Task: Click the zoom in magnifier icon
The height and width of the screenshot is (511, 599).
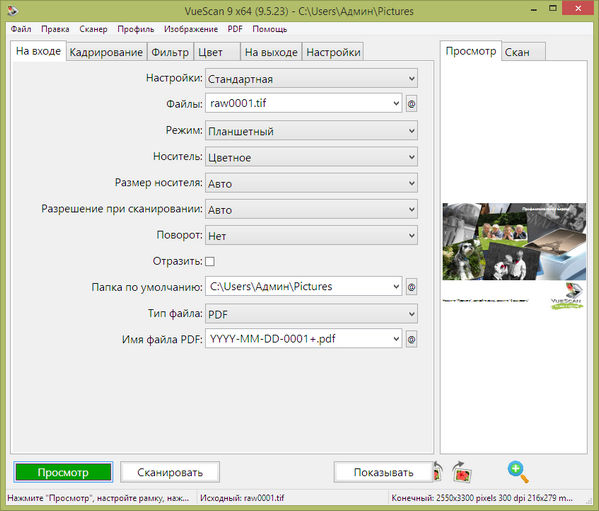Action: [518, 472]
